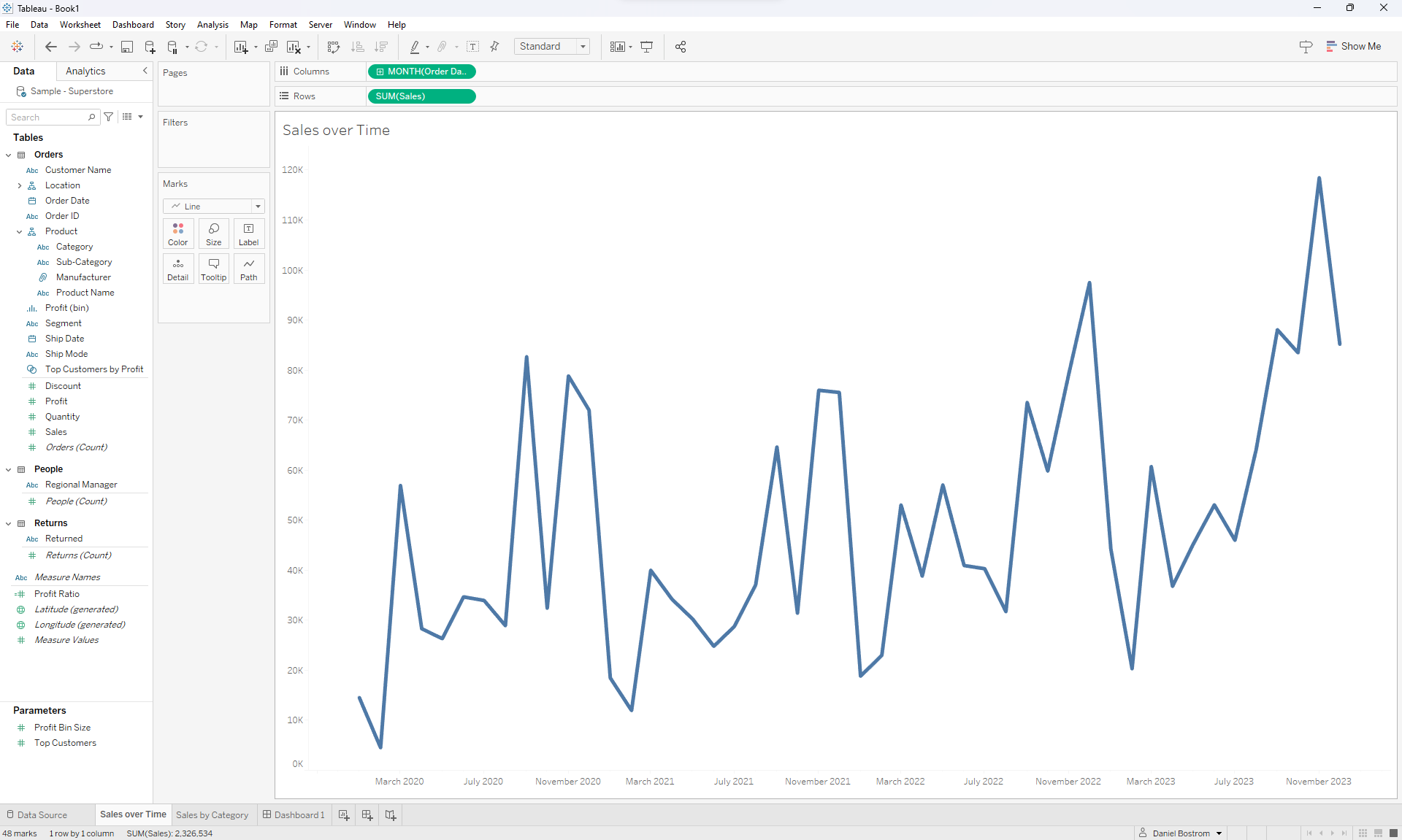
Task: Click the Duplicate worksheet icon
Action: [x=271, y=47]
